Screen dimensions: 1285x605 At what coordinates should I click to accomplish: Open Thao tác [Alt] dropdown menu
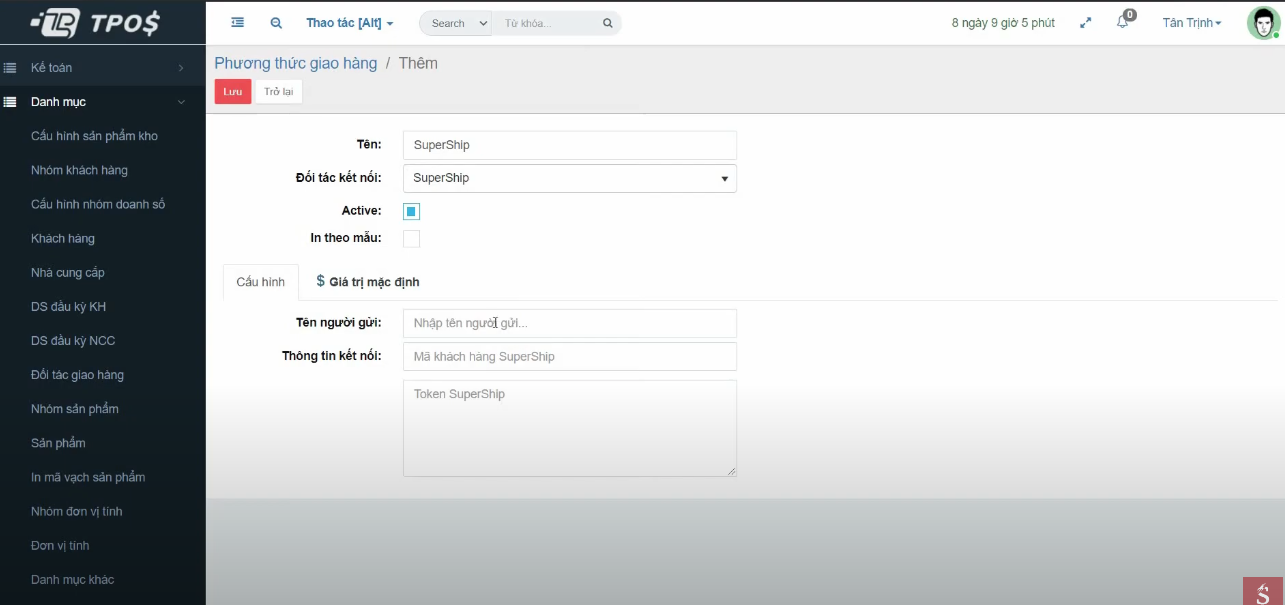[x=350, y=23]
